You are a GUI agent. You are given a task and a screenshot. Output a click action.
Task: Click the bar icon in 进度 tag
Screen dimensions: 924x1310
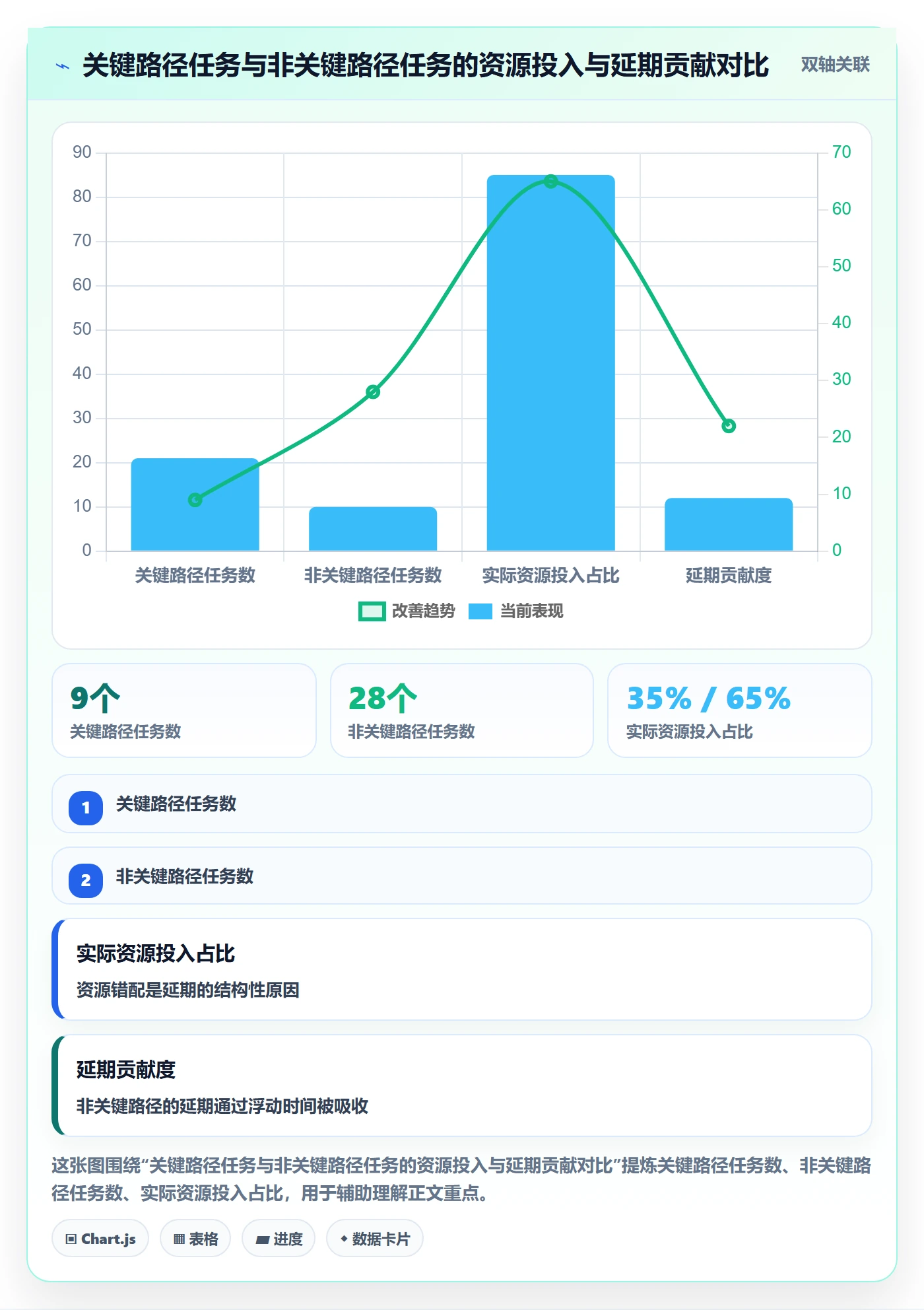point(262,1240)
